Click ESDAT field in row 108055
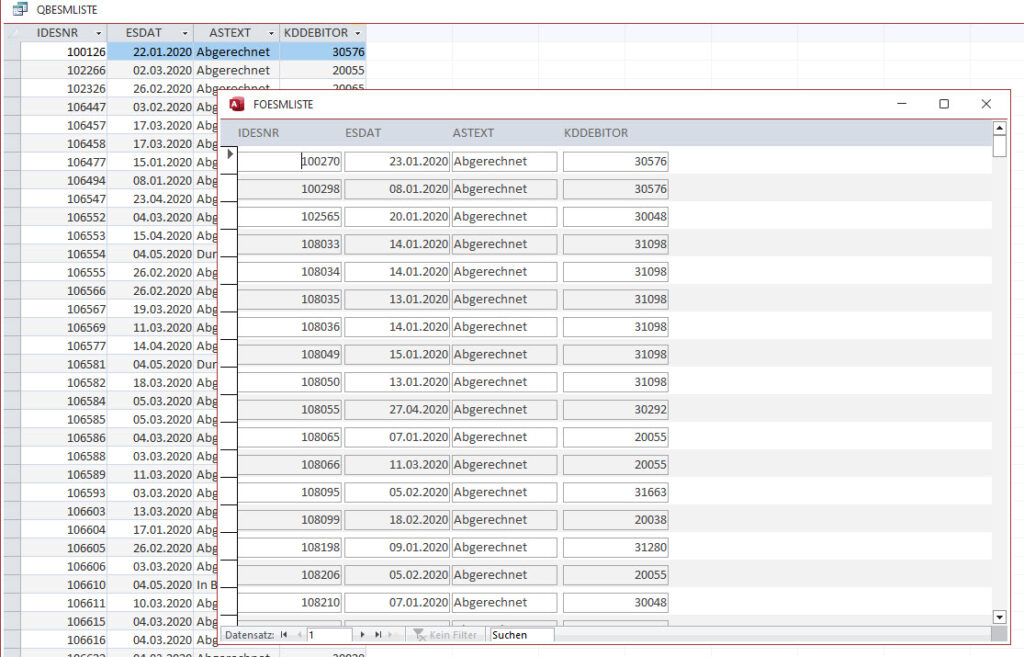The width and height of the screenshot is (1024, 657). pos(396,409)
